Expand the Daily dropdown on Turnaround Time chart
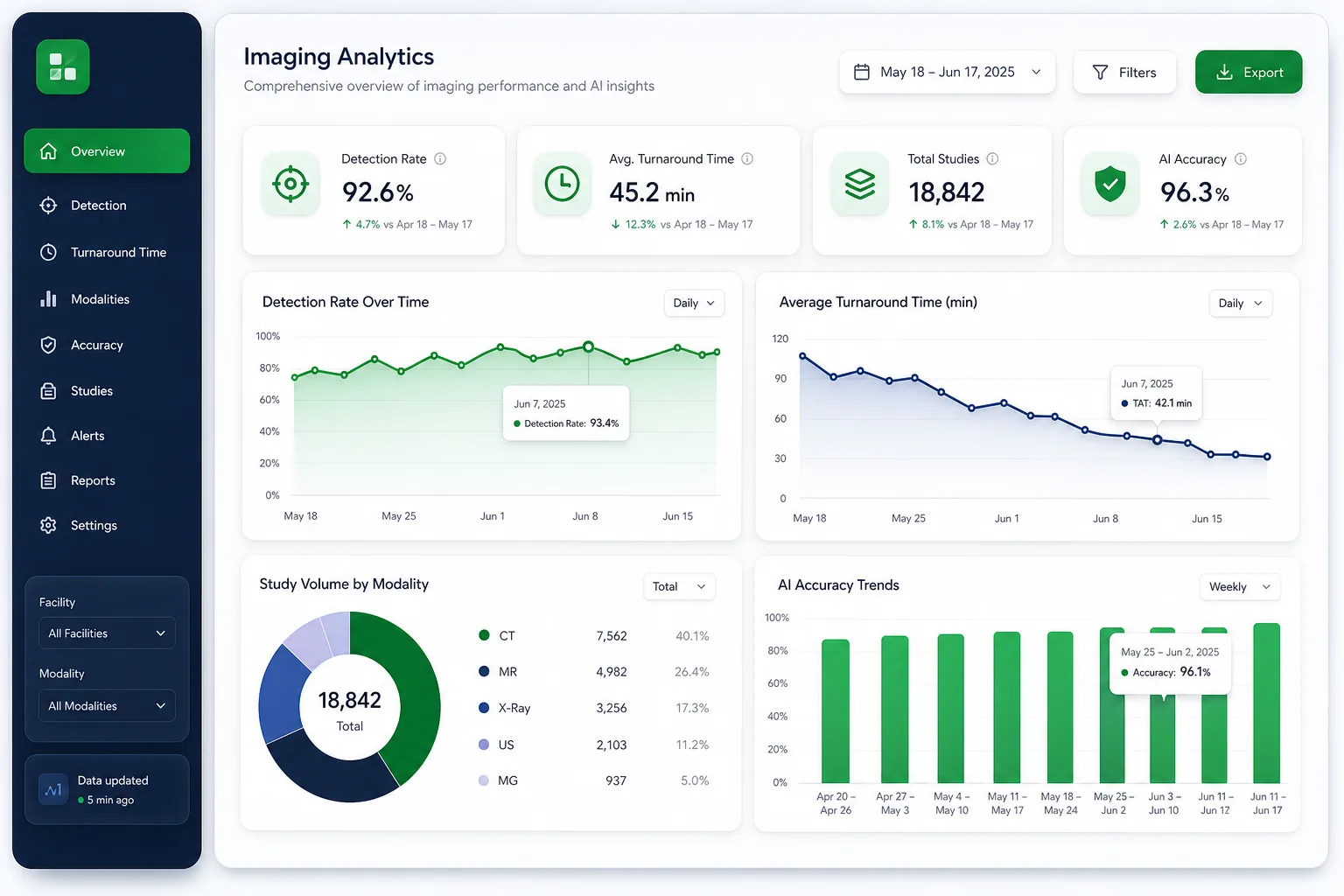 click(x=1241, y=303)
